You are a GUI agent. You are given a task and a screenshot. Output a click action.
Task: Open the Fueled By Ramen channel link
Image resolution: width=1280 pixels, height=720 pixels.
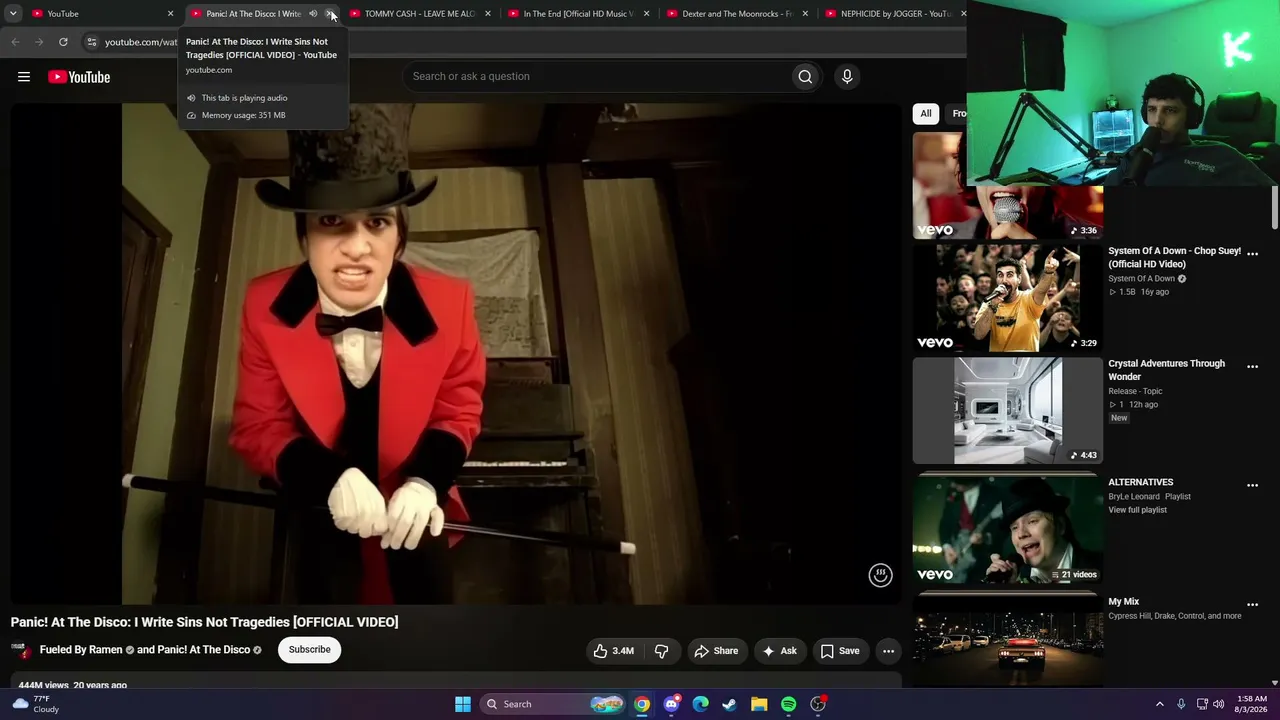point(81,650)
